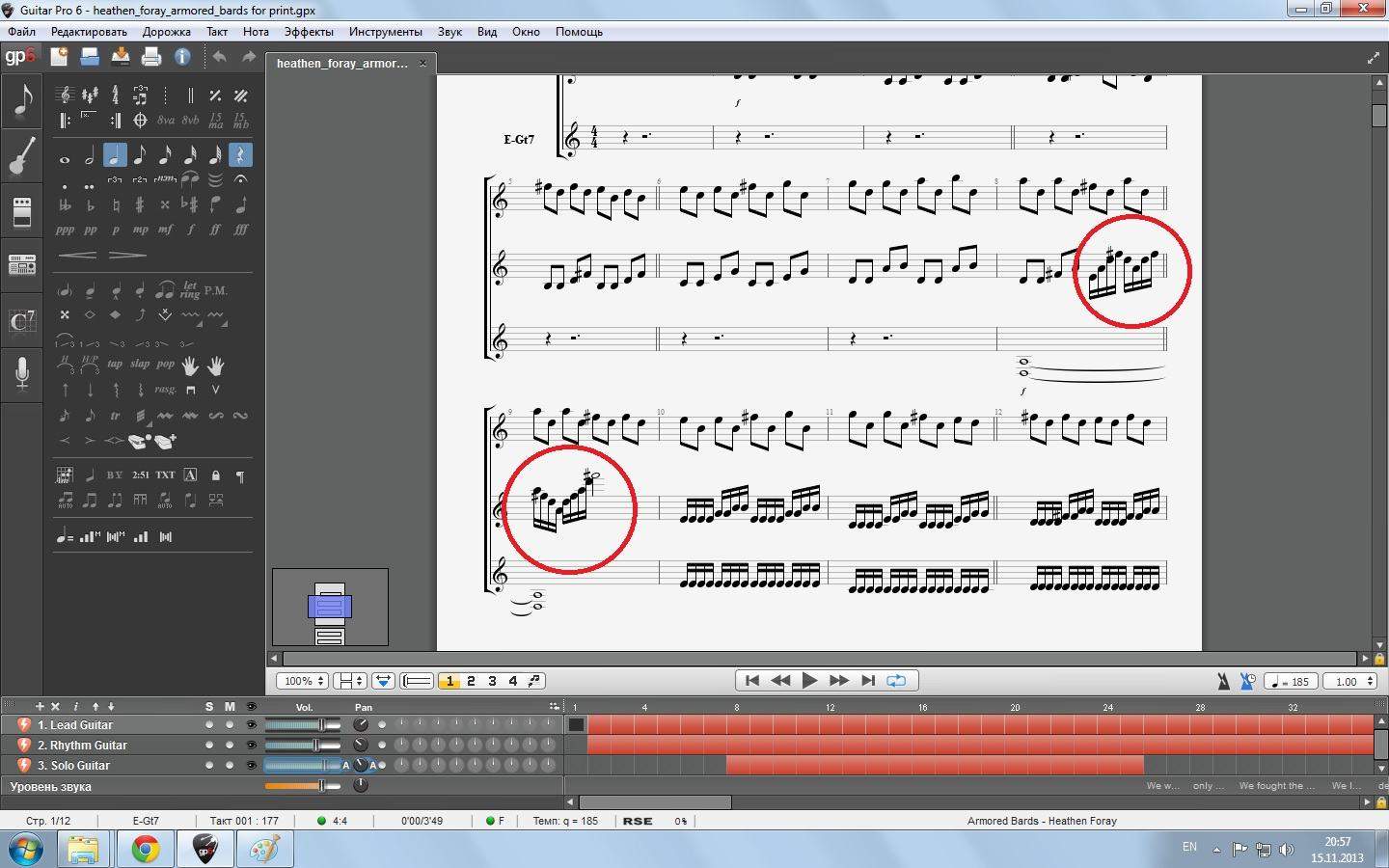Screen dimensions: 1389x868
Task: Apply the fortissimo ff dynamic
Action: coord(215,230)
